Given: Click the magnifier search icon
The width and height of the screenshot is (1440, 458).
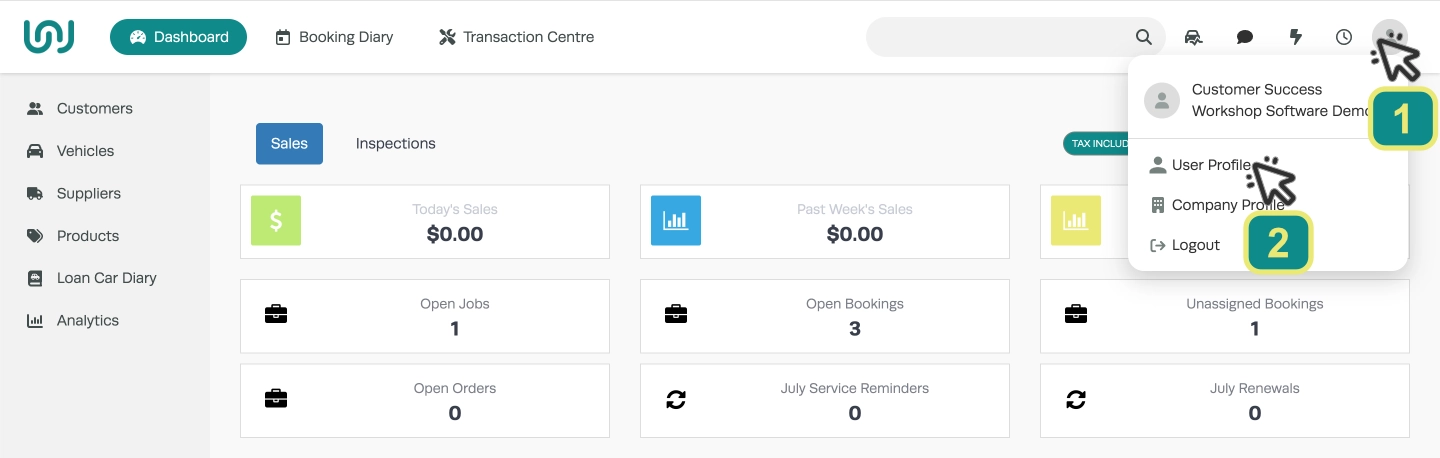Looking at the screenshot, I should coord(1144,37).
